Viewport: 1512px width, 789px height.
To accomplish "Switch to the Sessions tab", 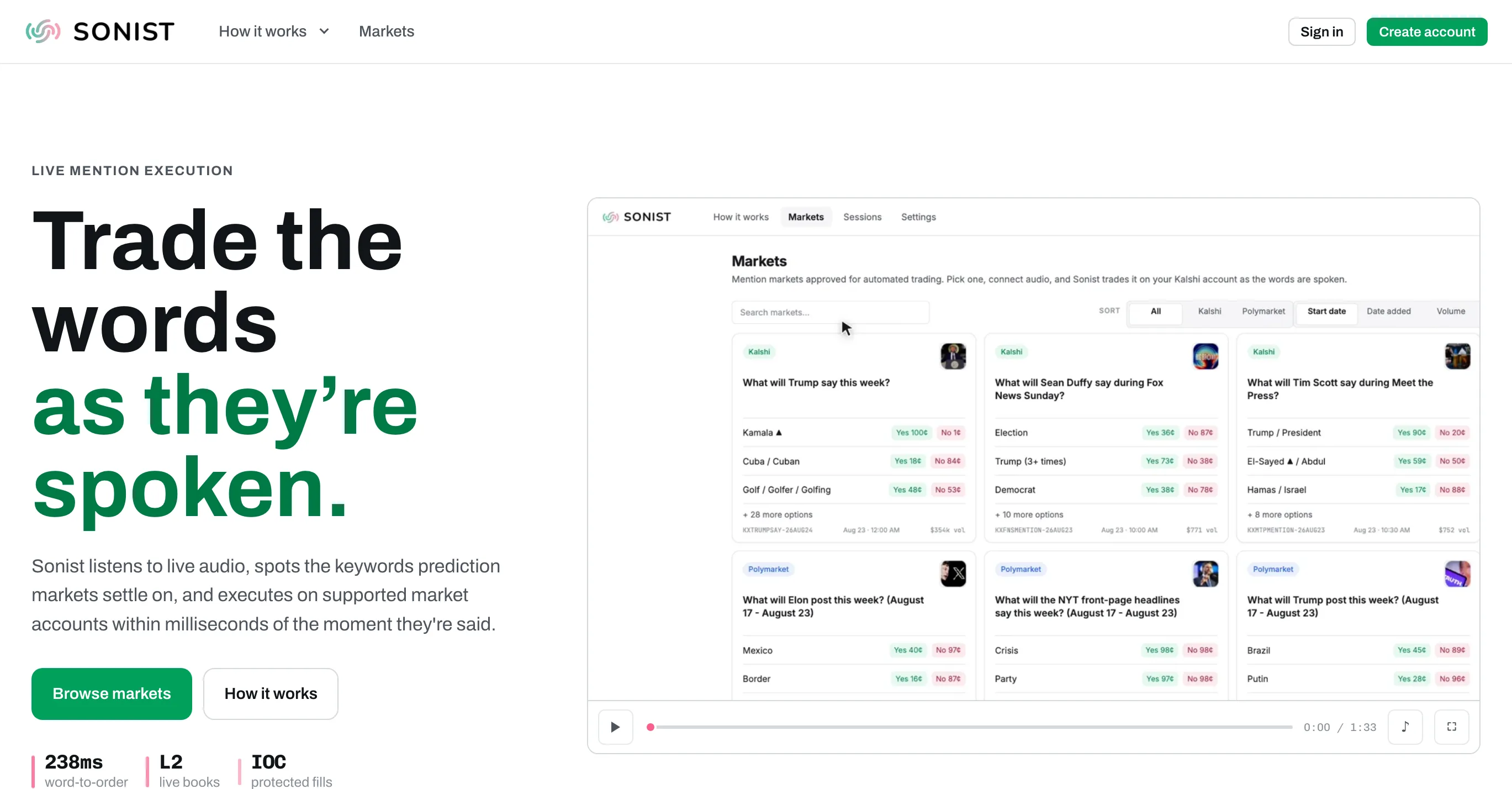I will tap(862, 217).
